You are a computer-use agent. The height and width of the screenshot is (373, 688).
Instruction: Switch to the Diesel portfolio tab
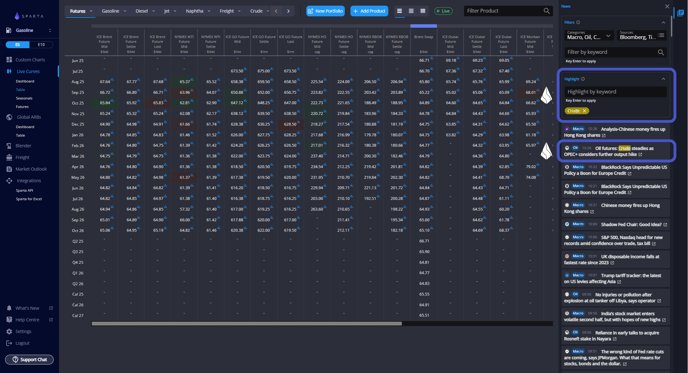pos(141,11)
